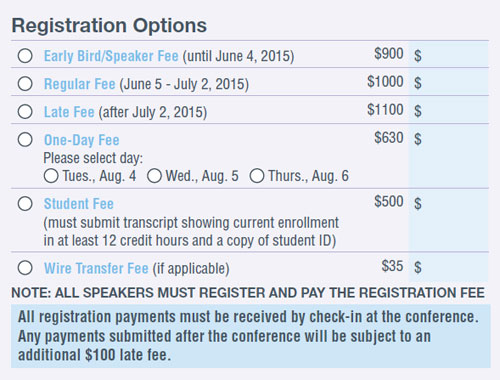Viewport: 500px width, 380px height.
Task: Select the Early Bird/Speaker Fee radio button
Action: tap(25, 56)
